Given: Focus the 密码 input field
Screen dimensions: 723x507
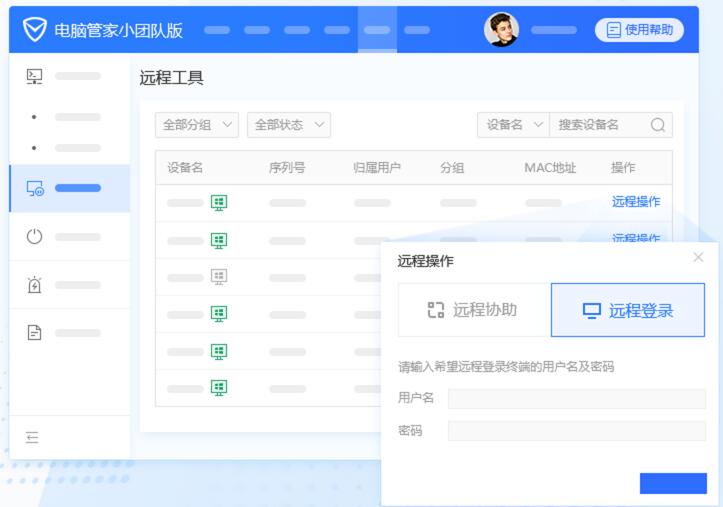Looking at the screenshot, I should [576, 431].
